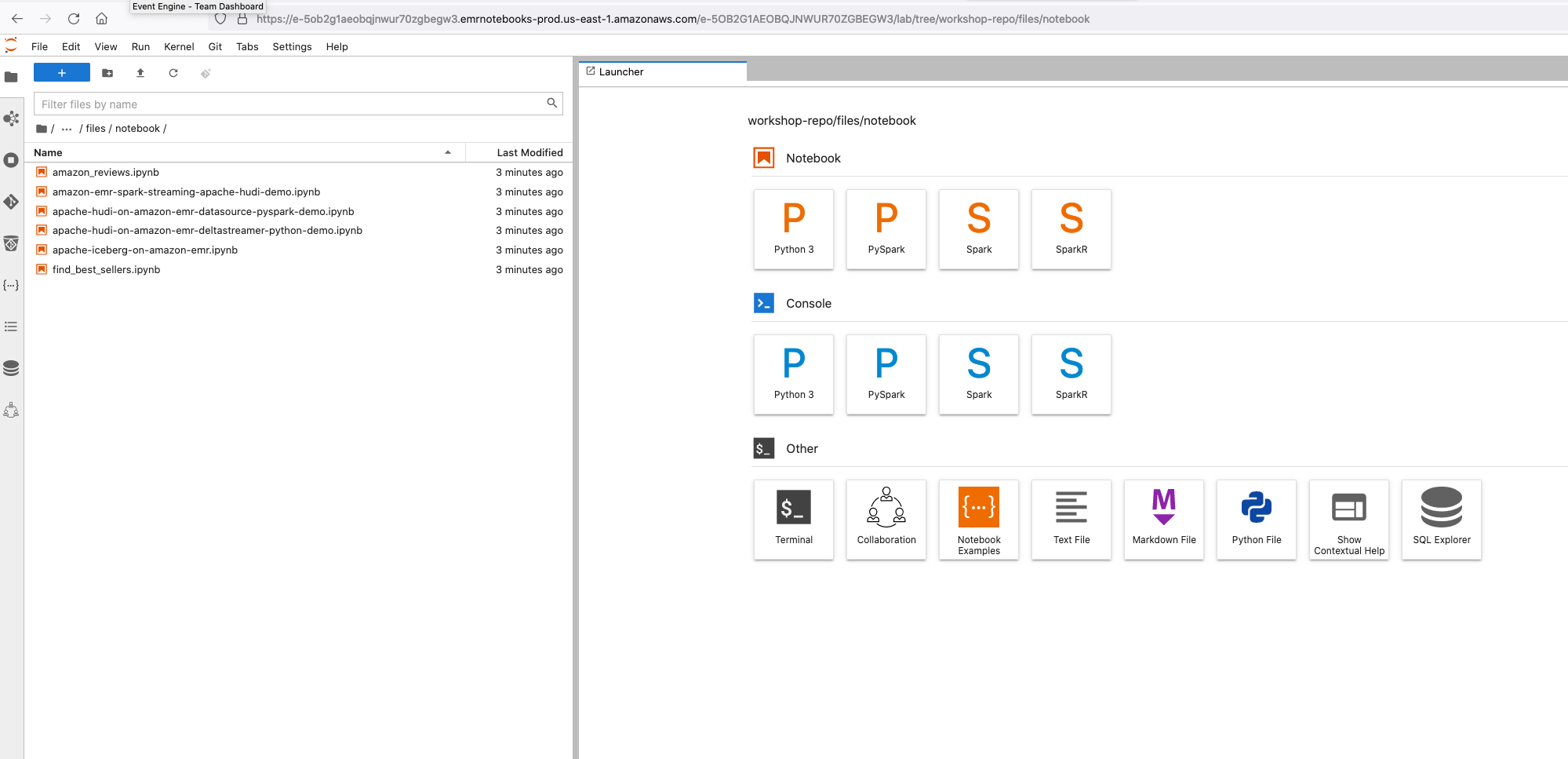The width and height of the screenshot is (1568, 759).
Task: Open the Table of Contents sidebar
Action: pos(11,327)
